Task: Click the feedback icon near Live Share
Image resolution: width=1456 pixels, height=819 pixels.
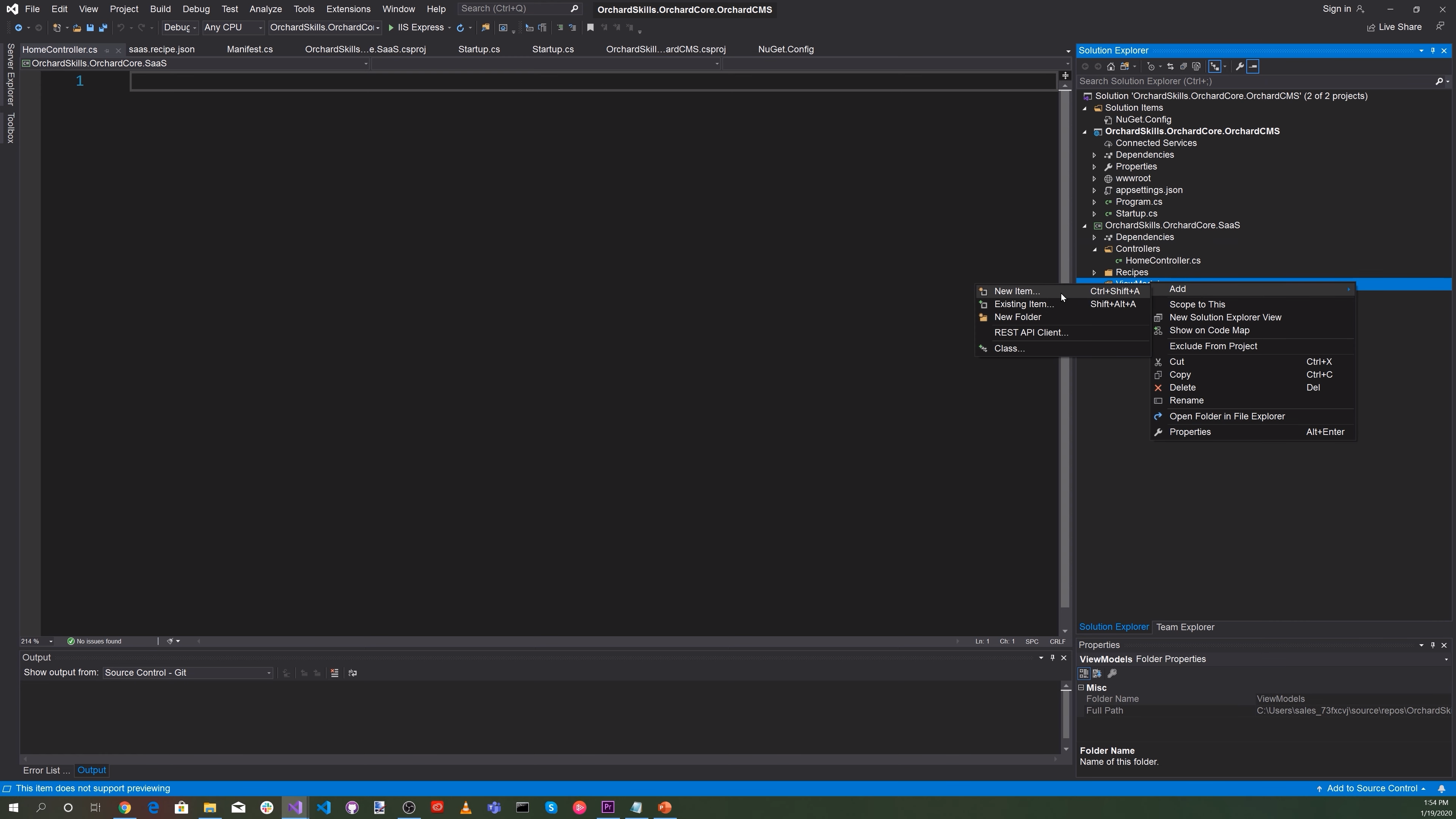Action: coord(1440,27)
